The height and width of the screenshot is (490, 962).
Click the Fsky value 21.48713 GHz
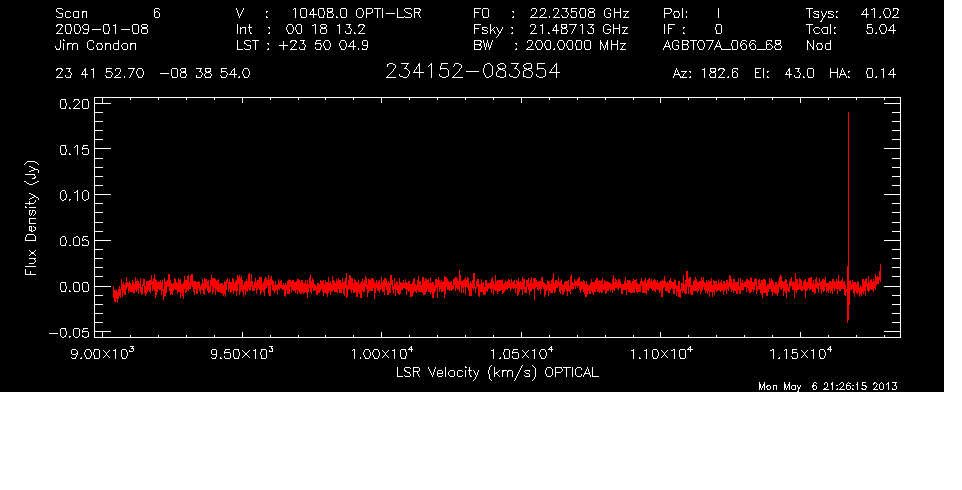(579, 29)
